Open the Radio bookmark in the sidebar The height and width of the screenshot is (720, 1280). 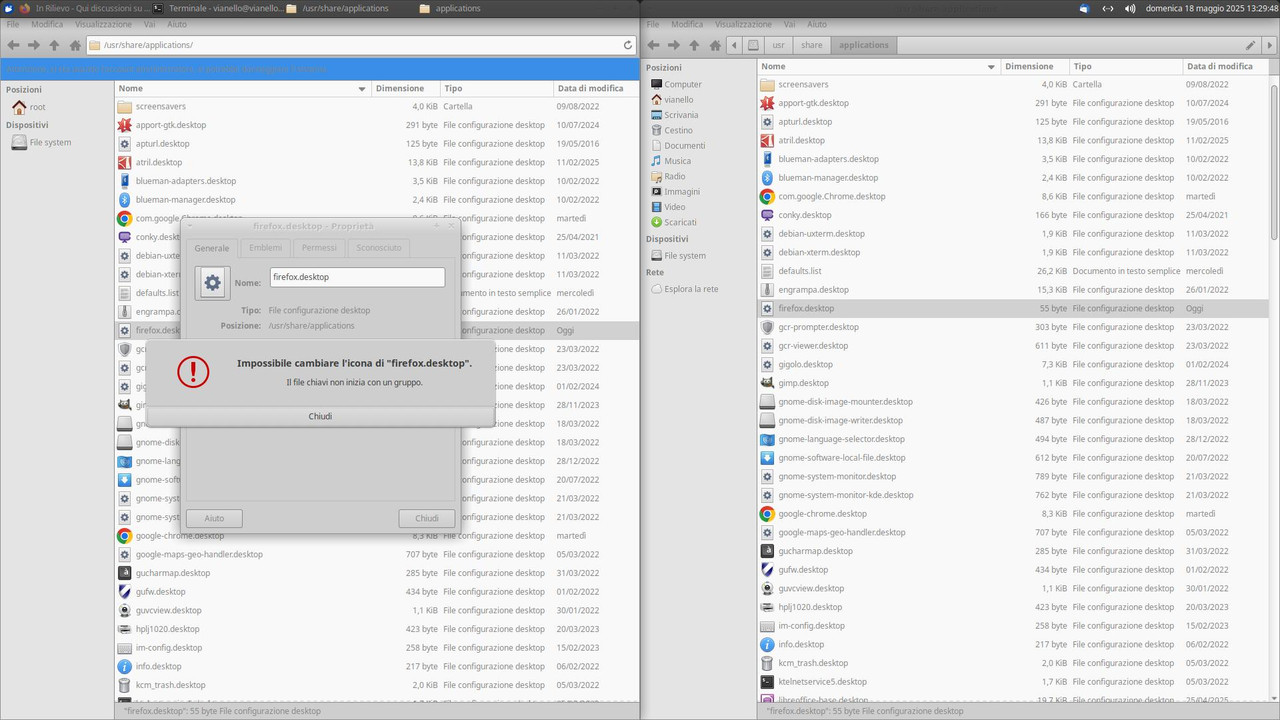point(674,176)
